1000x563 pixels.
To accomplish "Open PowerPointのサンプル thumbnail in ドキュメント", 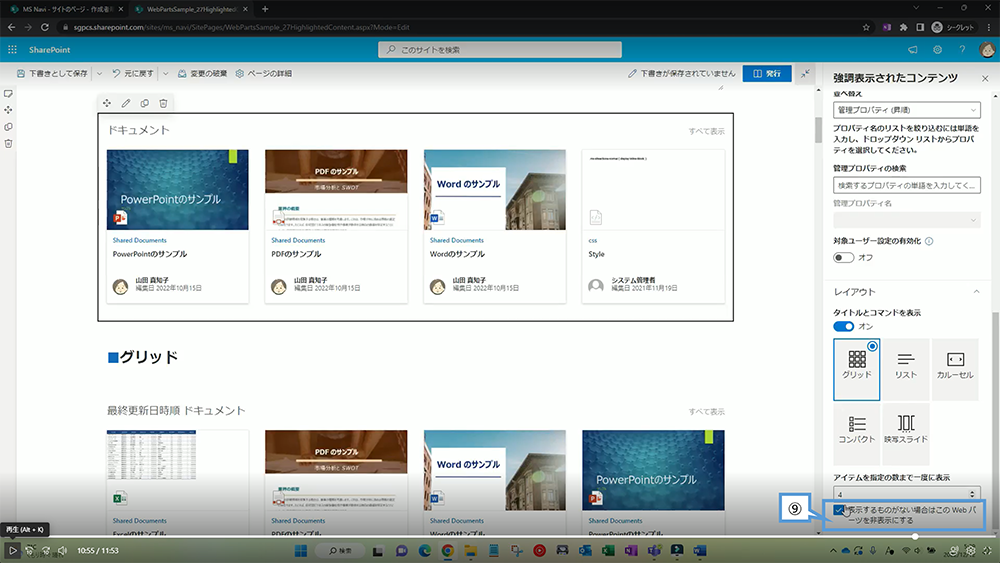I will 177,189.
